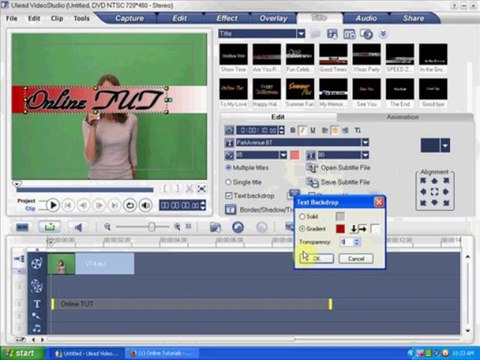Align title text center
The height and width of the screenshot is (360, 480).
[335, 130]
